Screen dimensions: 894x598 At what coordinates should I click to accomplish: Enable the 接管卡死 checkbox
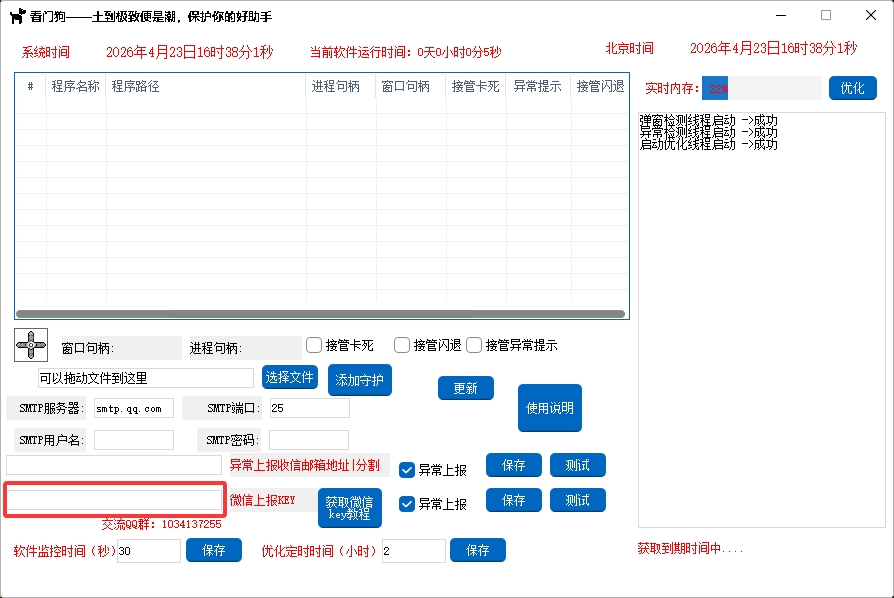point(314,345)
